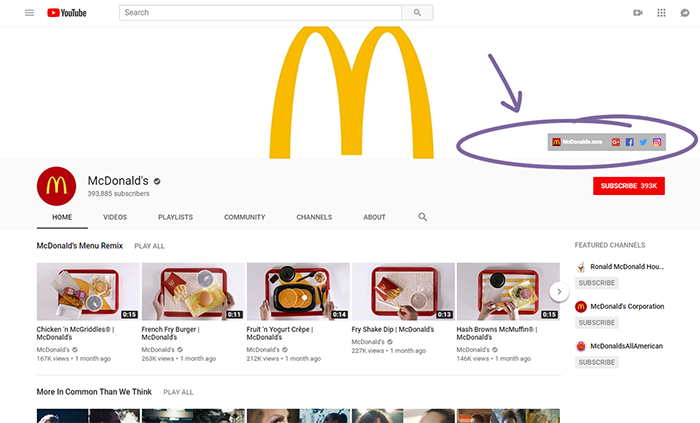Open the YouTube apps grid
700x423 pixels.
[x=662, y=12]
